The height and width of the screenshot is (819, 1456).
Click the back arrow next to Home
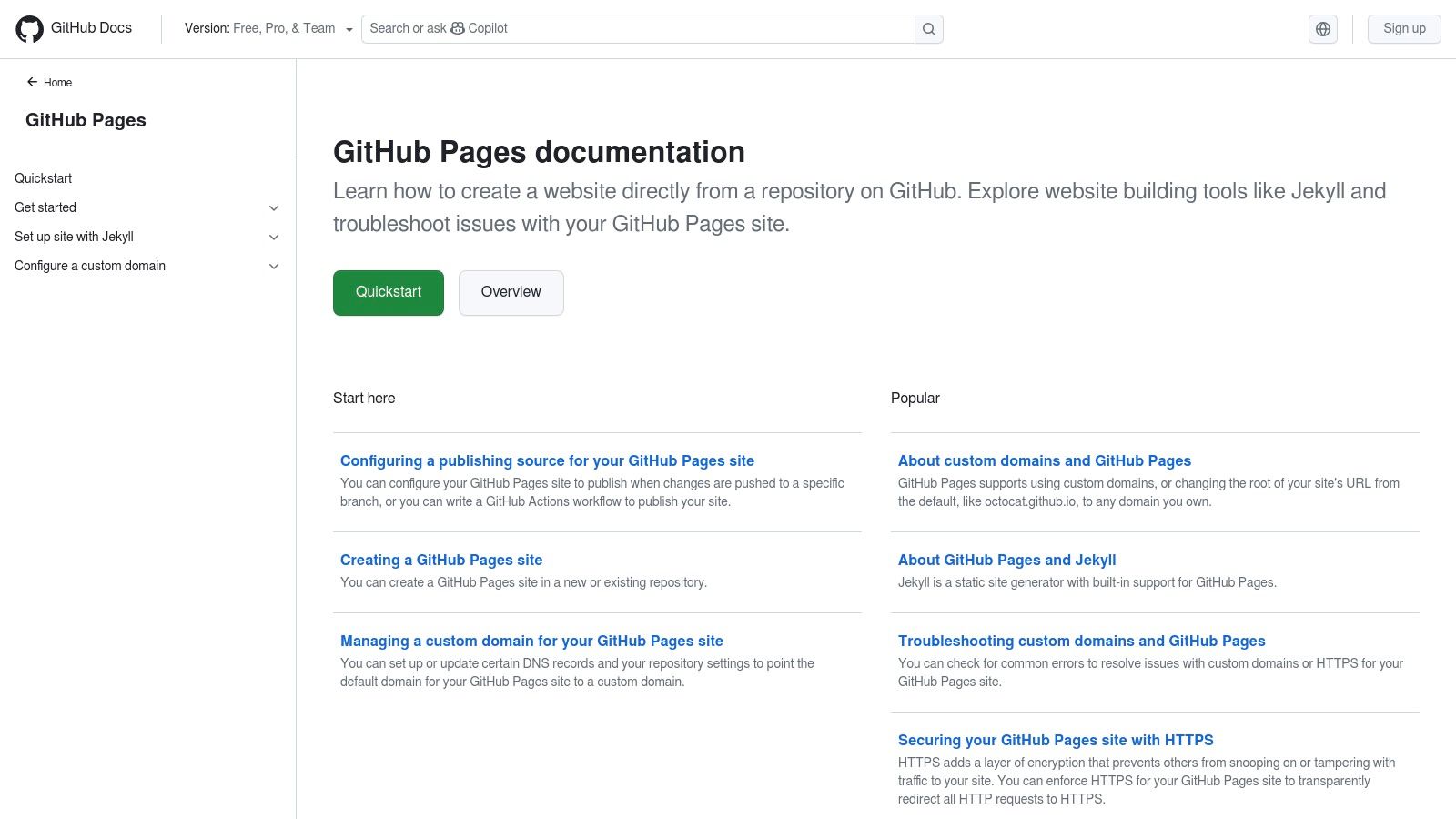click(33, 82)
